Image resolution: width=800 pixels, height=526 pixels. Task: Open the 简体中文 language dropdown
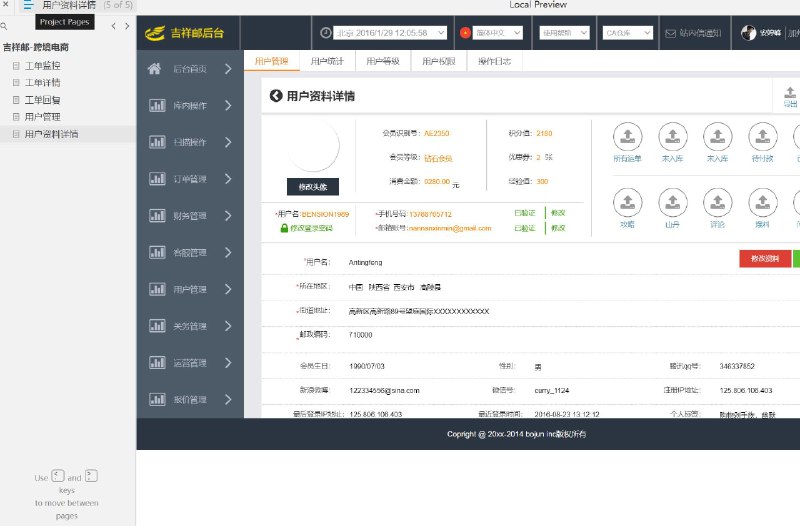point(497,33)
